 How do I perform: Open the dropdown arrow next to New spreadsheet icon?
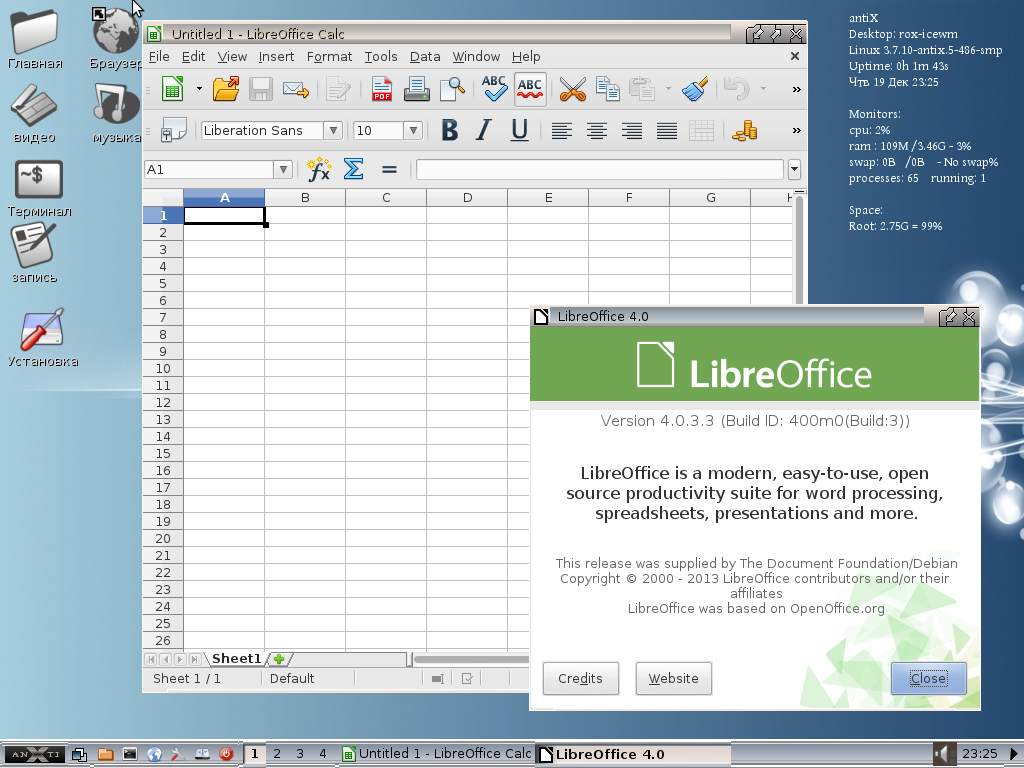199,89
